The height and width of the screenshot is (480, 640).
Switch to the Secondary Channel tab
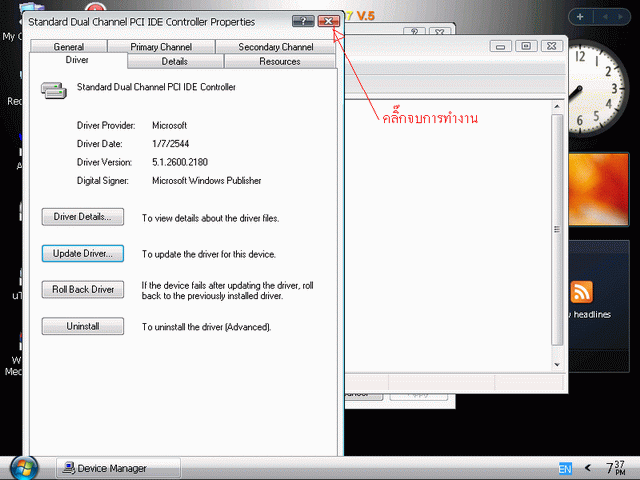point(276,47)
